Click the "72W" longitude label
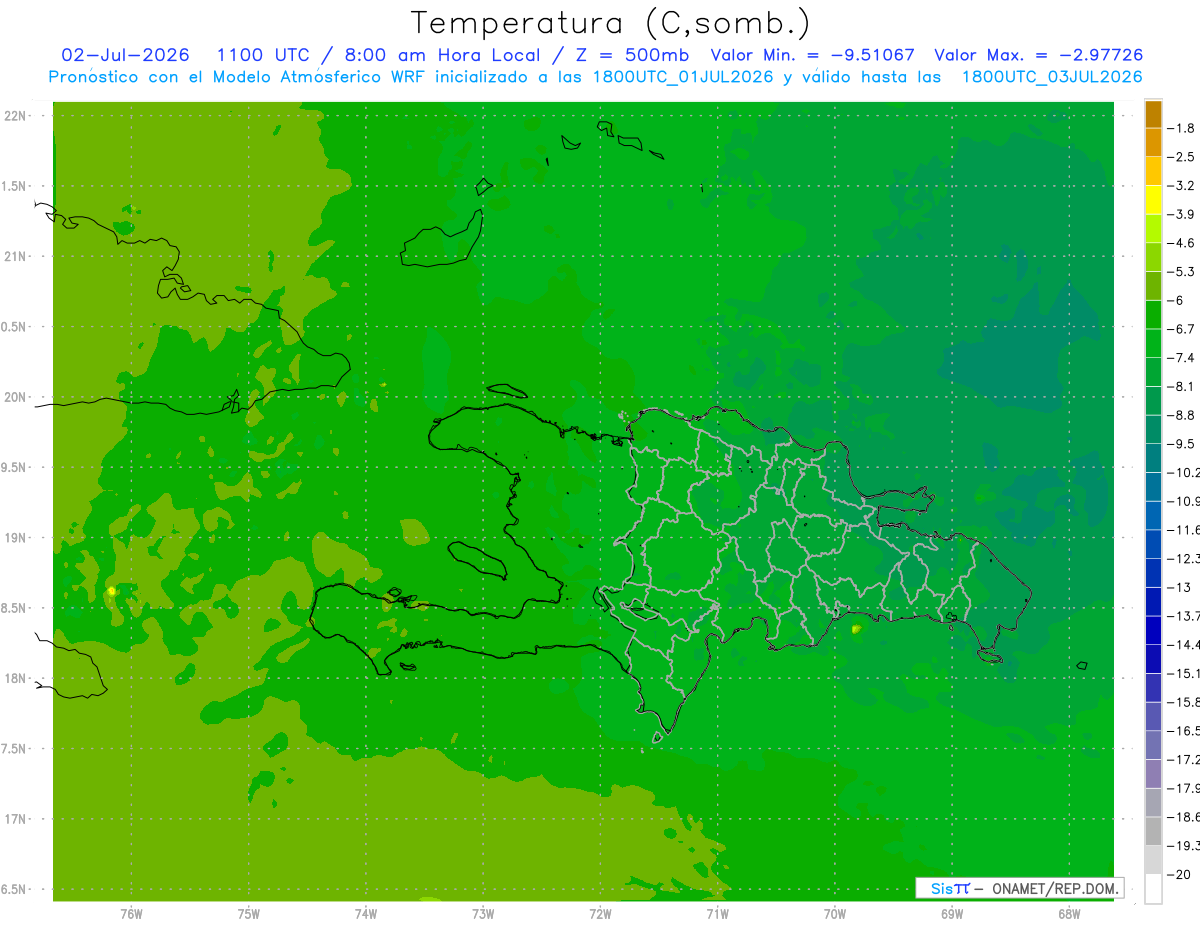 (600, 914)
